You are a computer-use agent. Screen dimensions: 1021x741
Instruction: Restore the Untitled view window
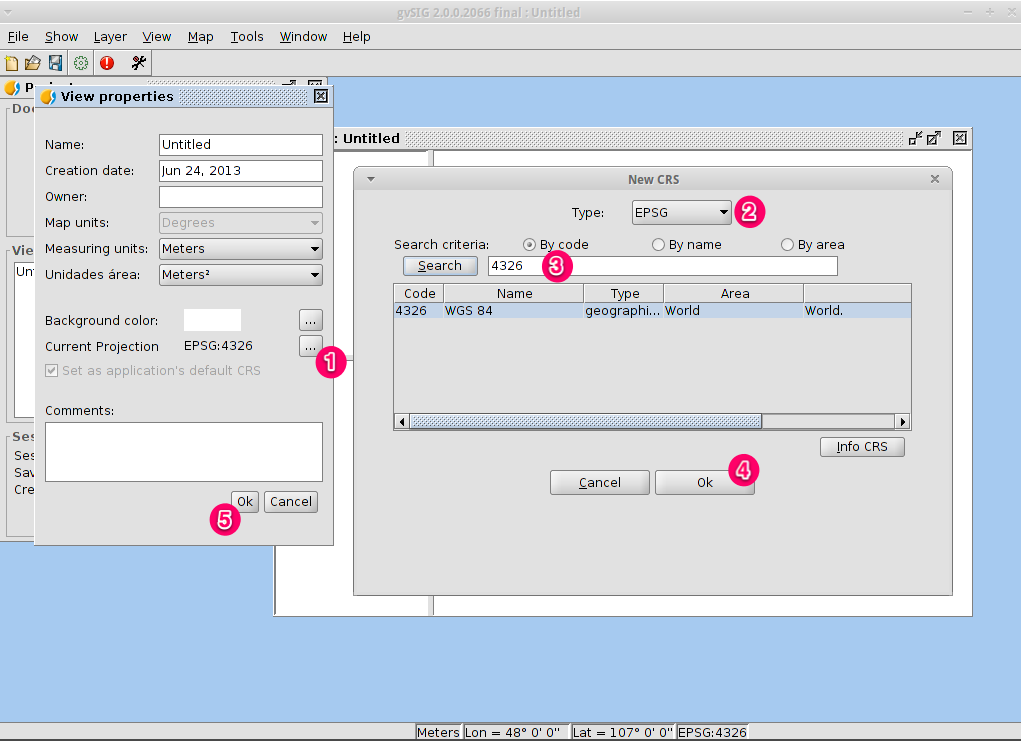click(915, 138)
